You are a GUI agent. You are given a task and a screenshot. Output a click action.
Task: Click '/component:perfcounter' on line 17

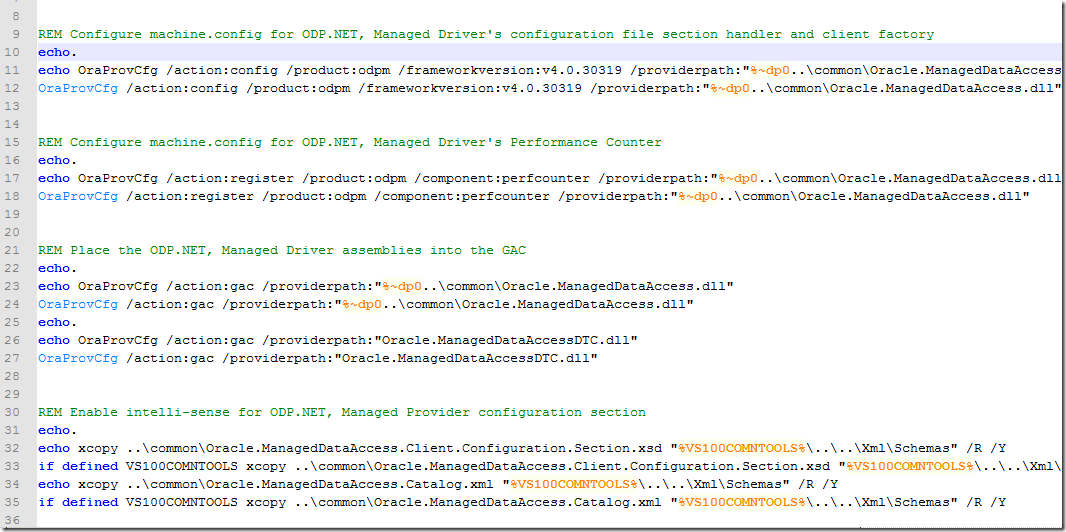[x=502, y=179]
